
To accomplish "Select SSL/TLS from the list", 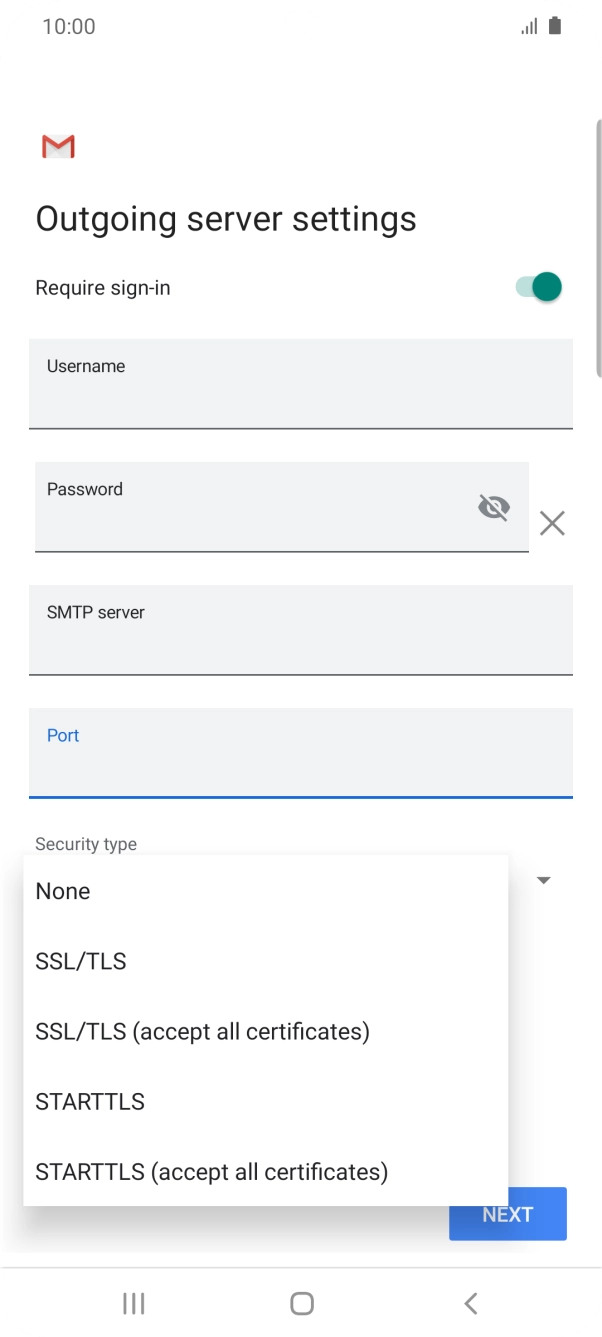I will pos(81,961).
